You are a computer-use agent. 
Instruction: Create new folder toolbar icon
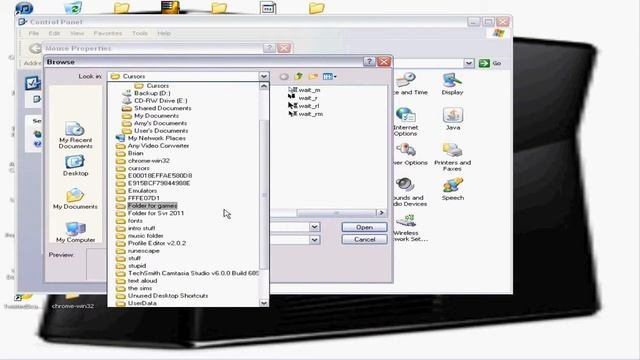tap(313, 76)
